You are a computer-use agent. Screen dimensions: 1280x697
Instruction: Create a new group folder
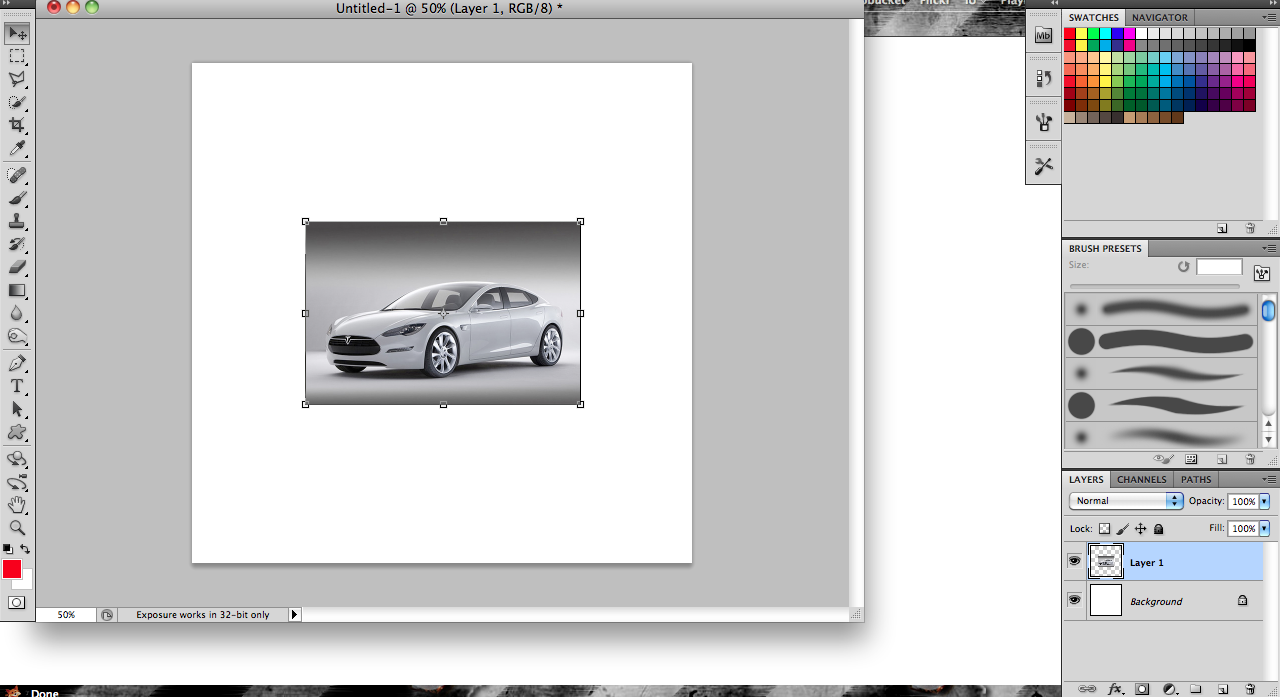coord(1194,689)
